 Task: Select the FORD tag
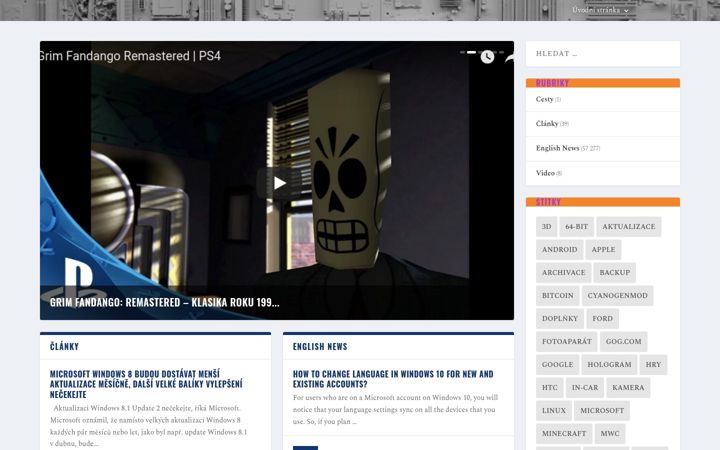click(602, 318)
